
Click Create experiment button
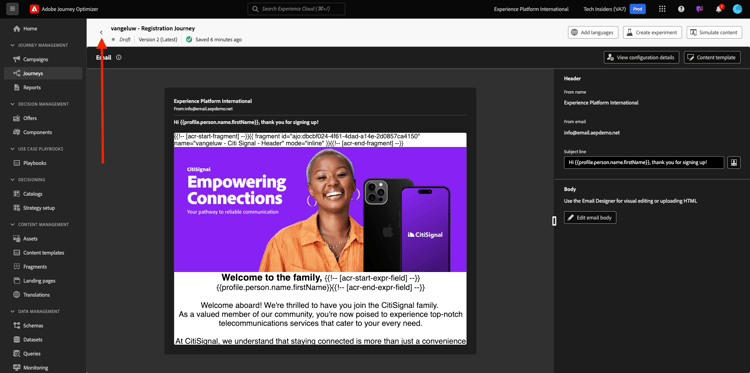tap(652, 33)
